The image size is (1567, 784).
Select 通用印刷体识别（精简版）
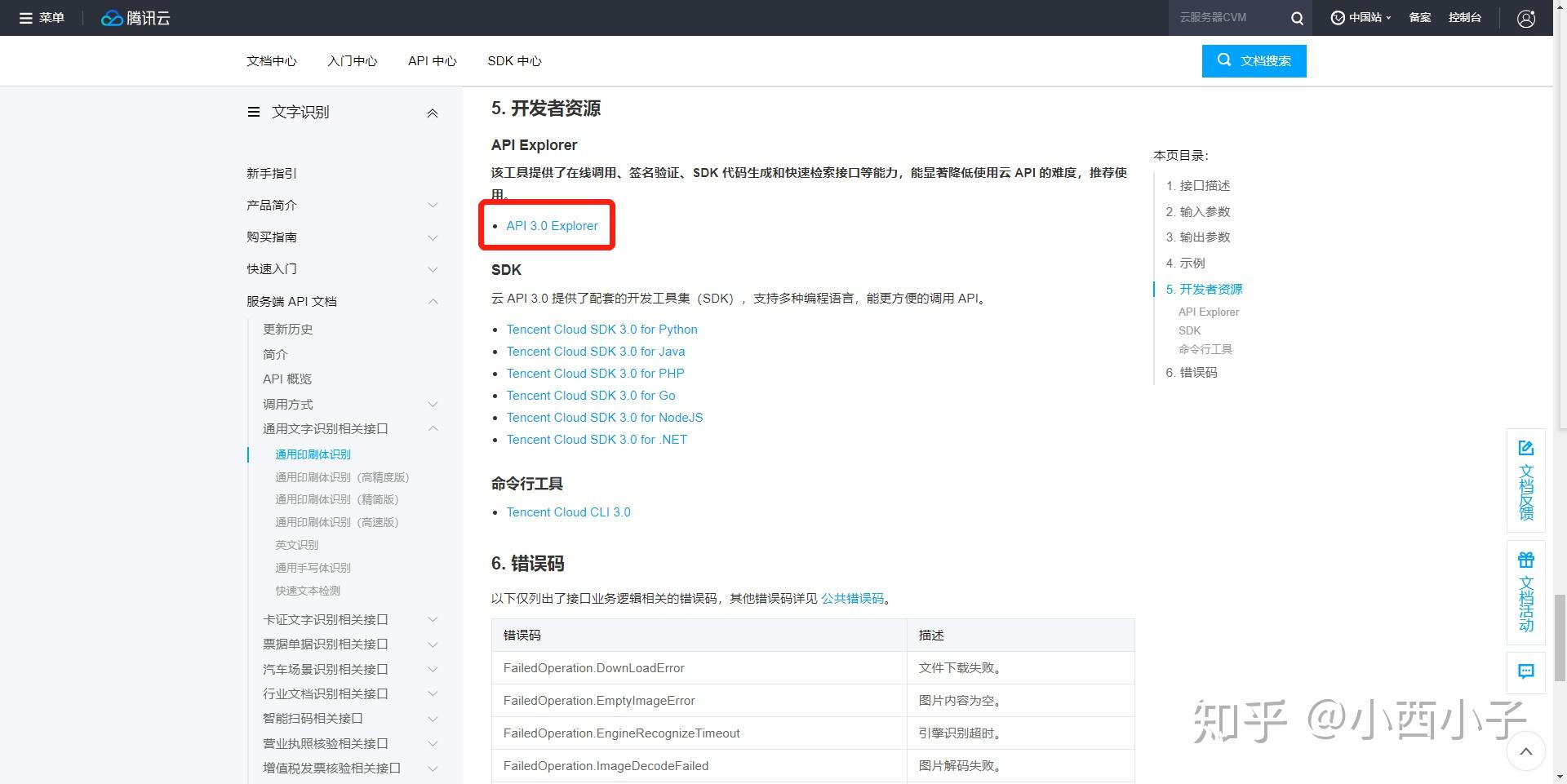[337, 499]
